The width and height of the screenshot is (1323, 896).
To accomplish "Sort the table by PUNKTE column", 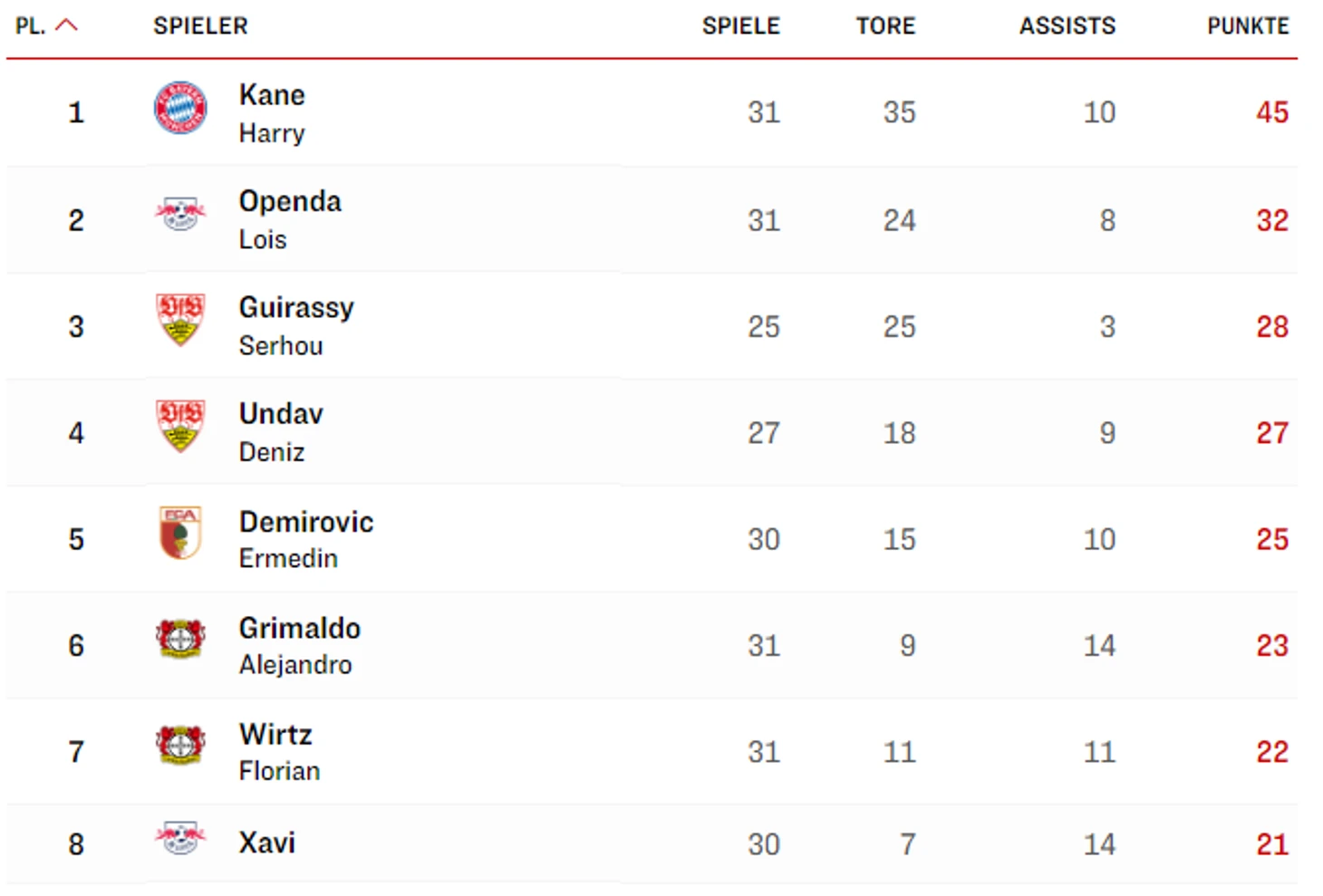I will click(1248, 26).
